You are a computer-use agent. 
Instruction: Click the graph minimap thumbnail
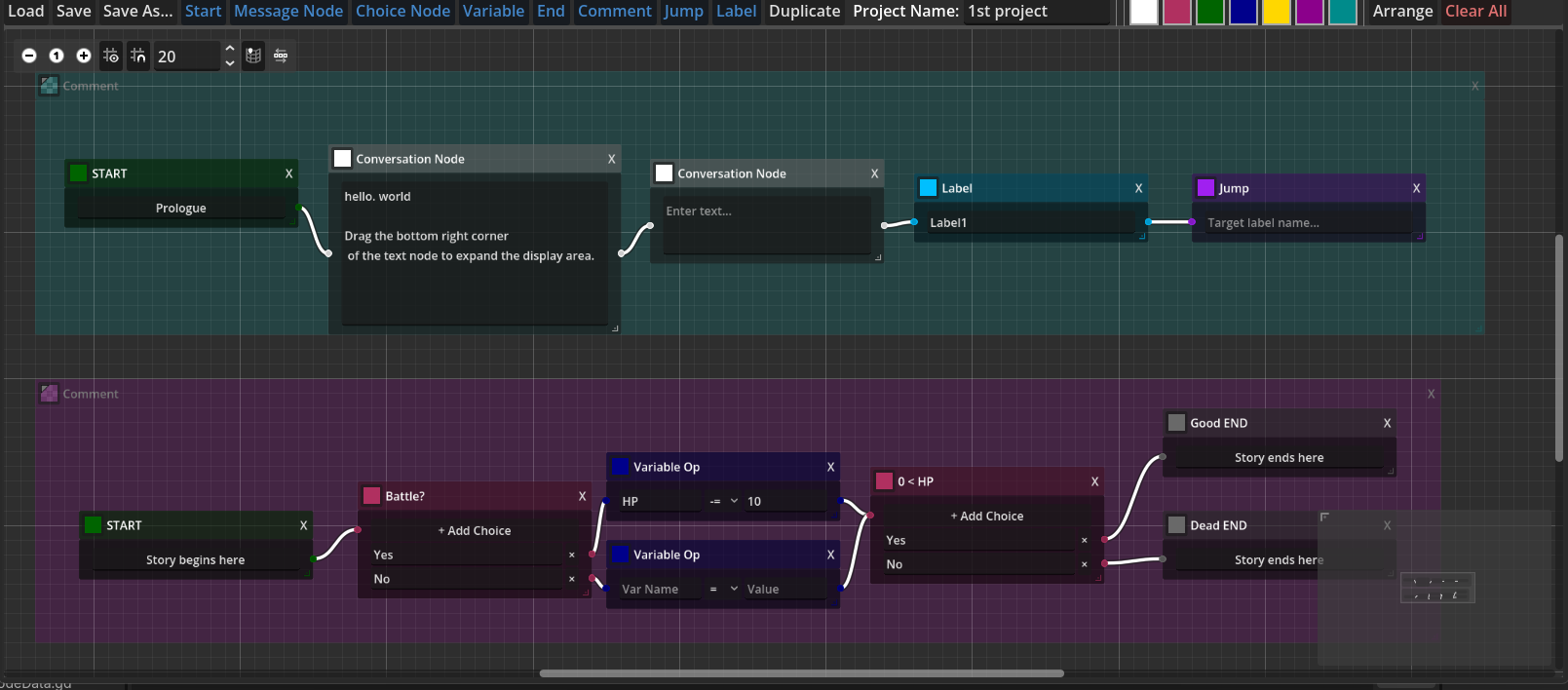[1434, 588]
